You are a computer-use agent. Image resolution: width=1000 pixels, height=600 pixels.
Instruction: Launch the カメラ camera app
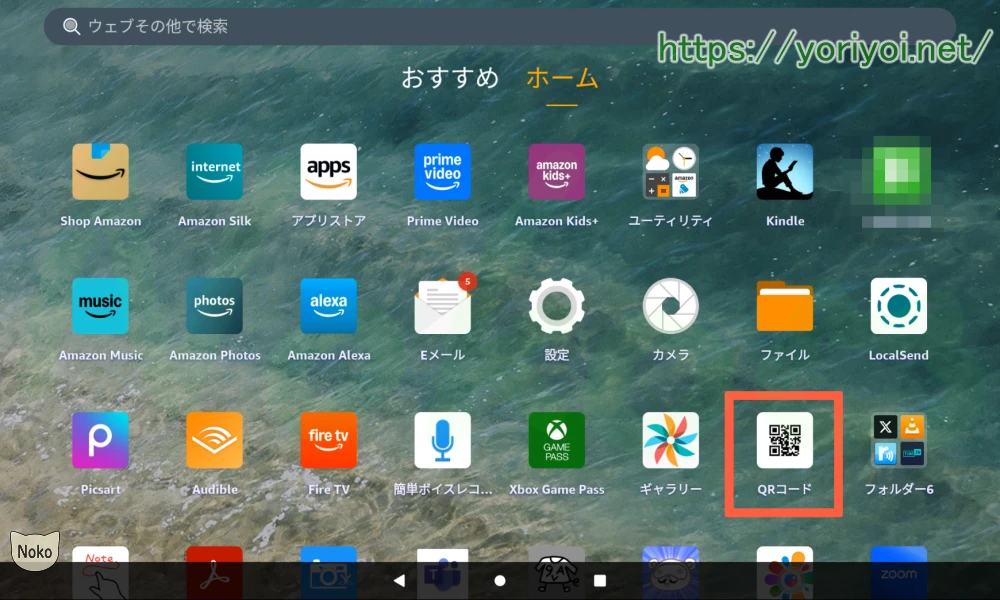coord(670,306)
